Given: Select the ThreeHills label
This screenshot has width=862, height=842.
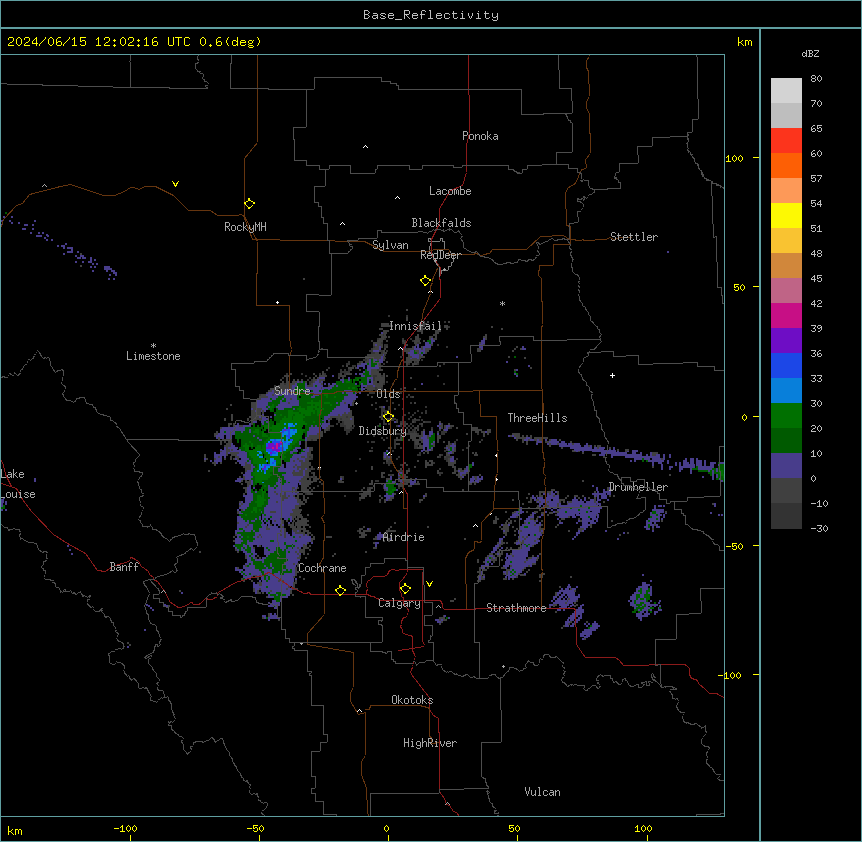Looking at the screenshot, I should coord(537,418).
